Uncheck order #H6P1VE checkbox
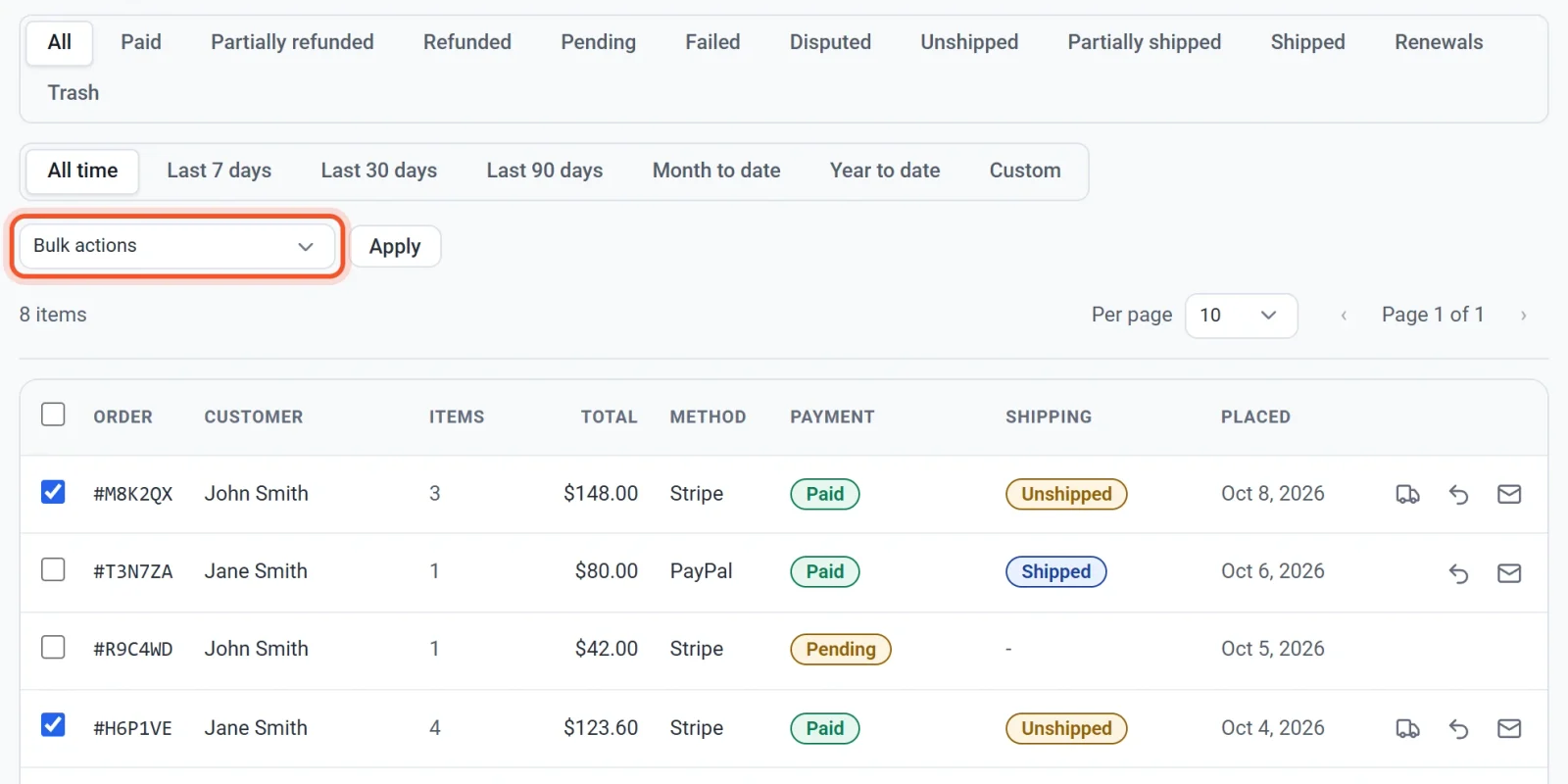The height and width of the screenshot is (784, 1568). (53, 724)
